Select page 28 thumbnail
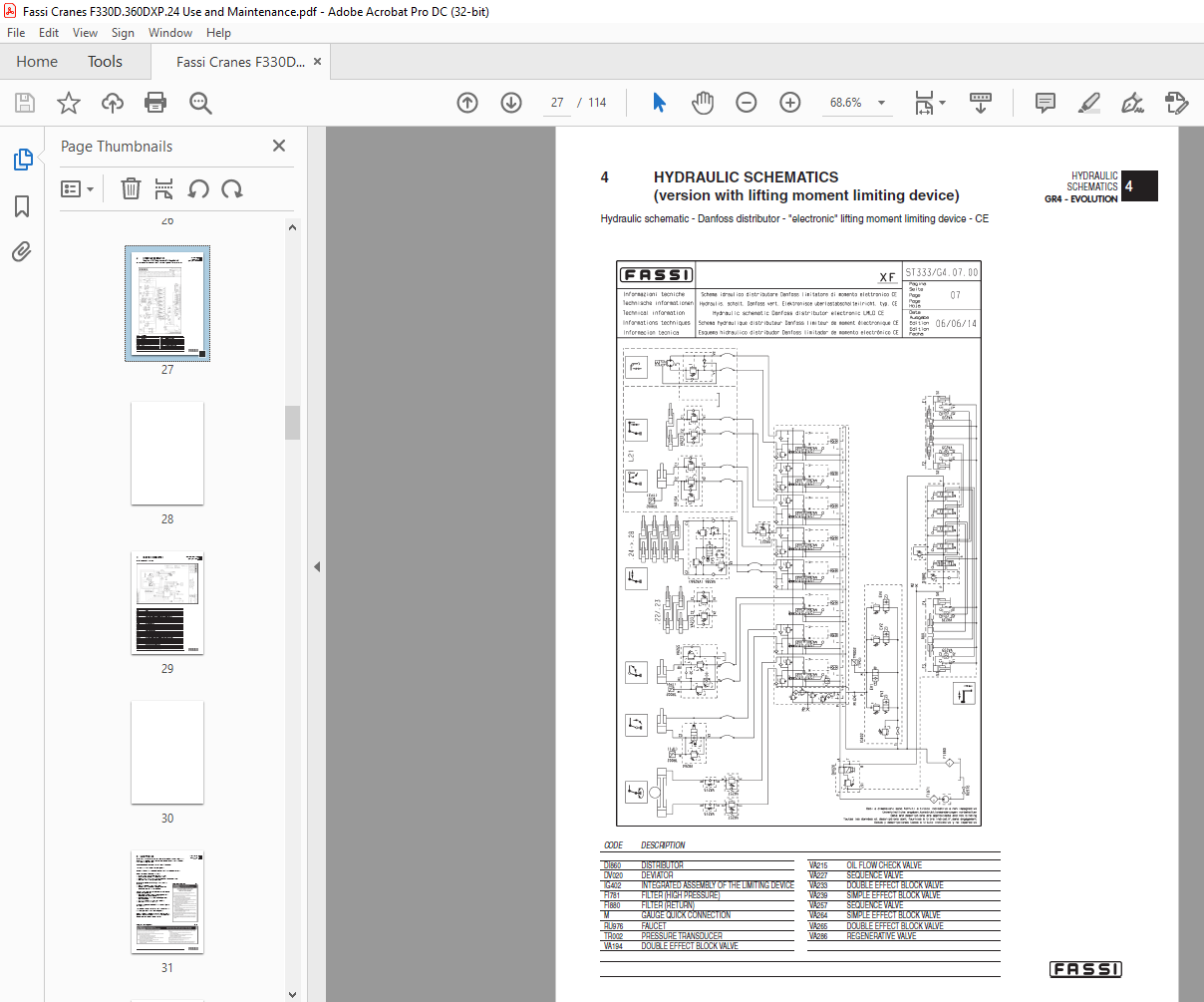The height and width of the screenshot is (1002, 1204). 167,453
